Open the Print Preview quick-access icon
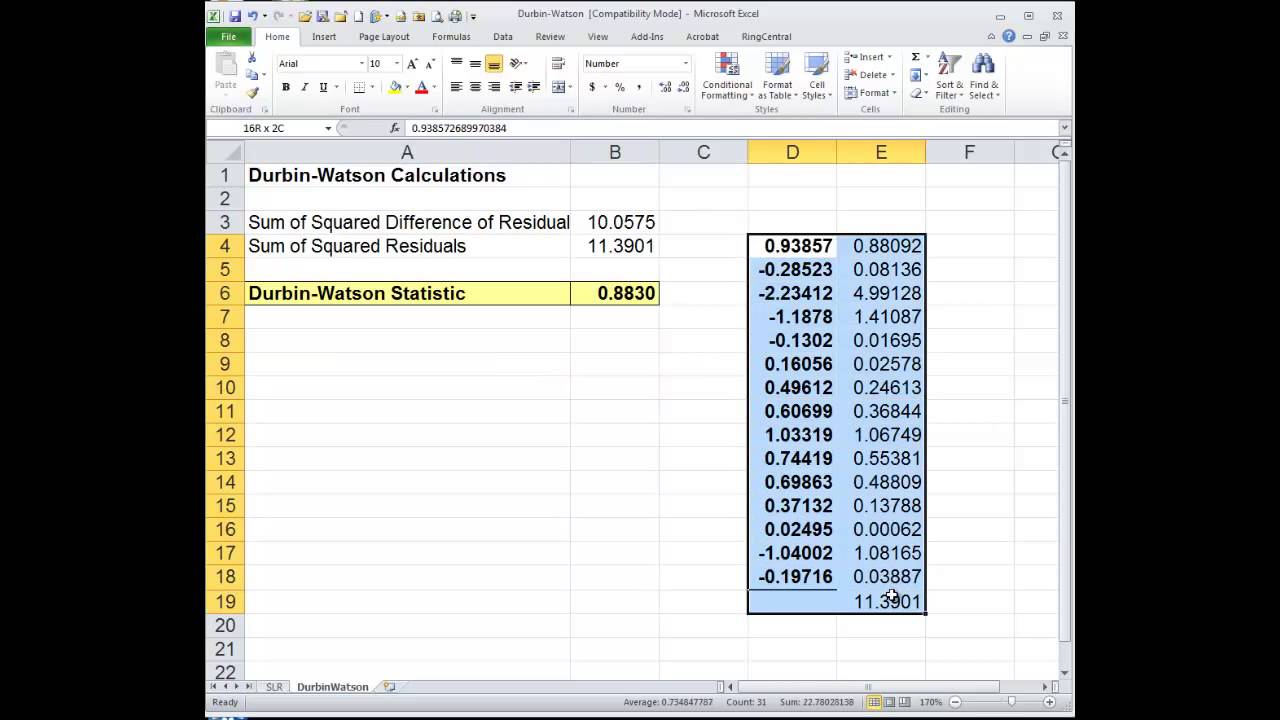Screen dimensions: 1280x720 pyautogui.click(x=438, y=16)
